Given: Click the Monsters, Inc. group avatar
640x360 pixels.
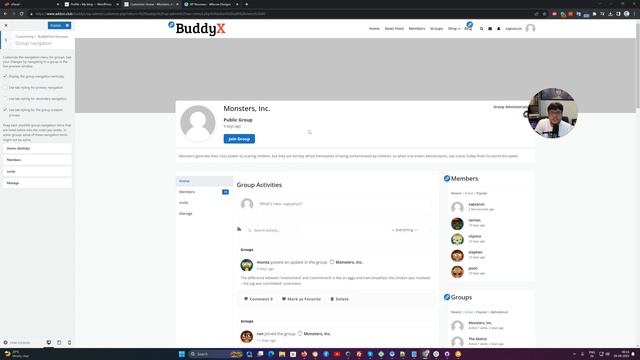Looking at the screenshot, I should click(198, 123).
